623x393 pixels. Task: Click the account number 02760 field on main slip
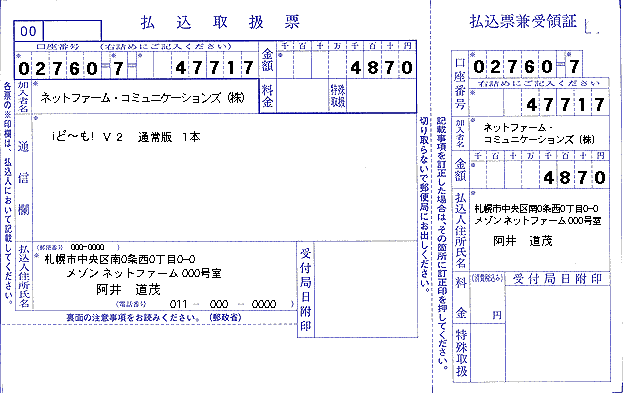click(58, 68)
